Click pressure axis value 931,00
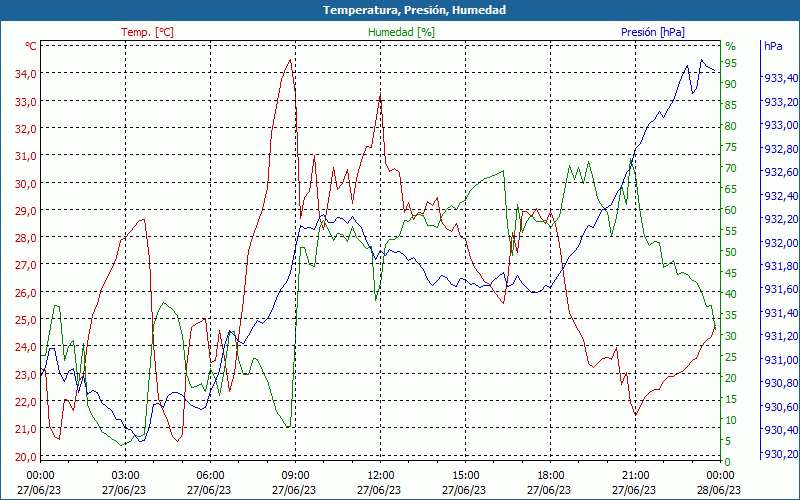The image size is (800, 500). coord(781,360)
